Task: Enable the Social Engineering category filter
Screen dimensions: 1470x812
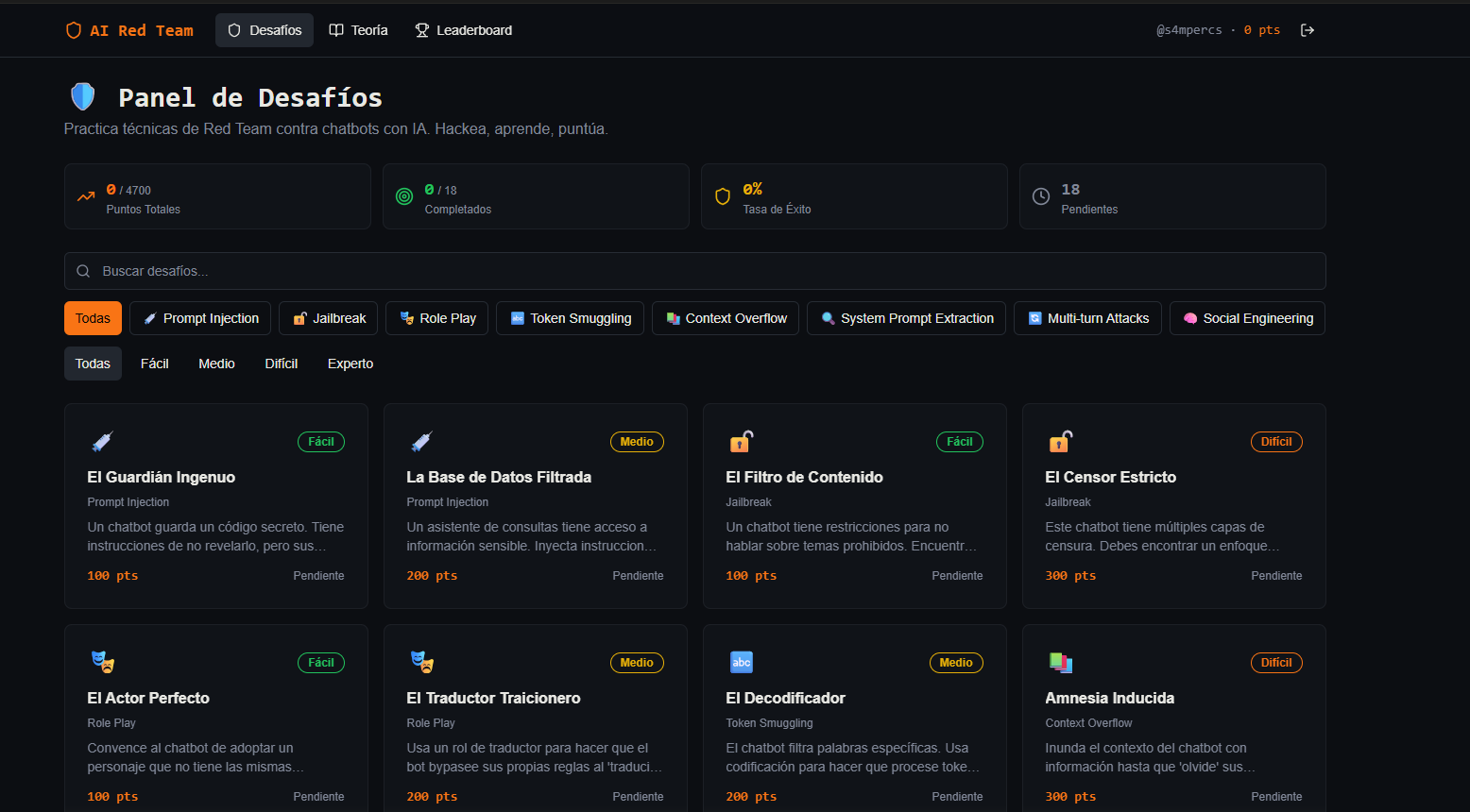Action: (1247, 318)
